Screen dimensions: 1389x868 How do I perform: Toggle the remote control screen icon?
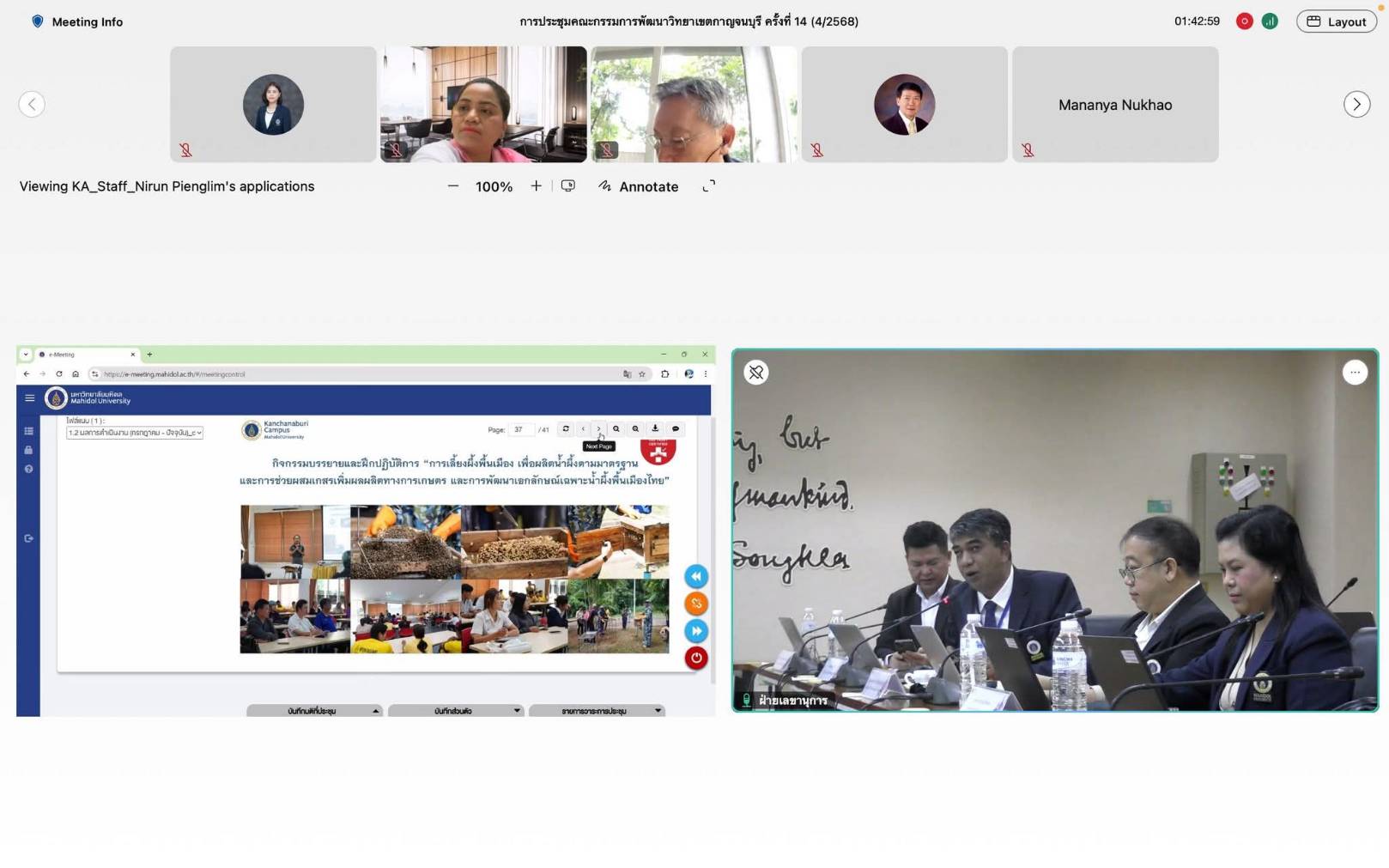pos(568,186)
